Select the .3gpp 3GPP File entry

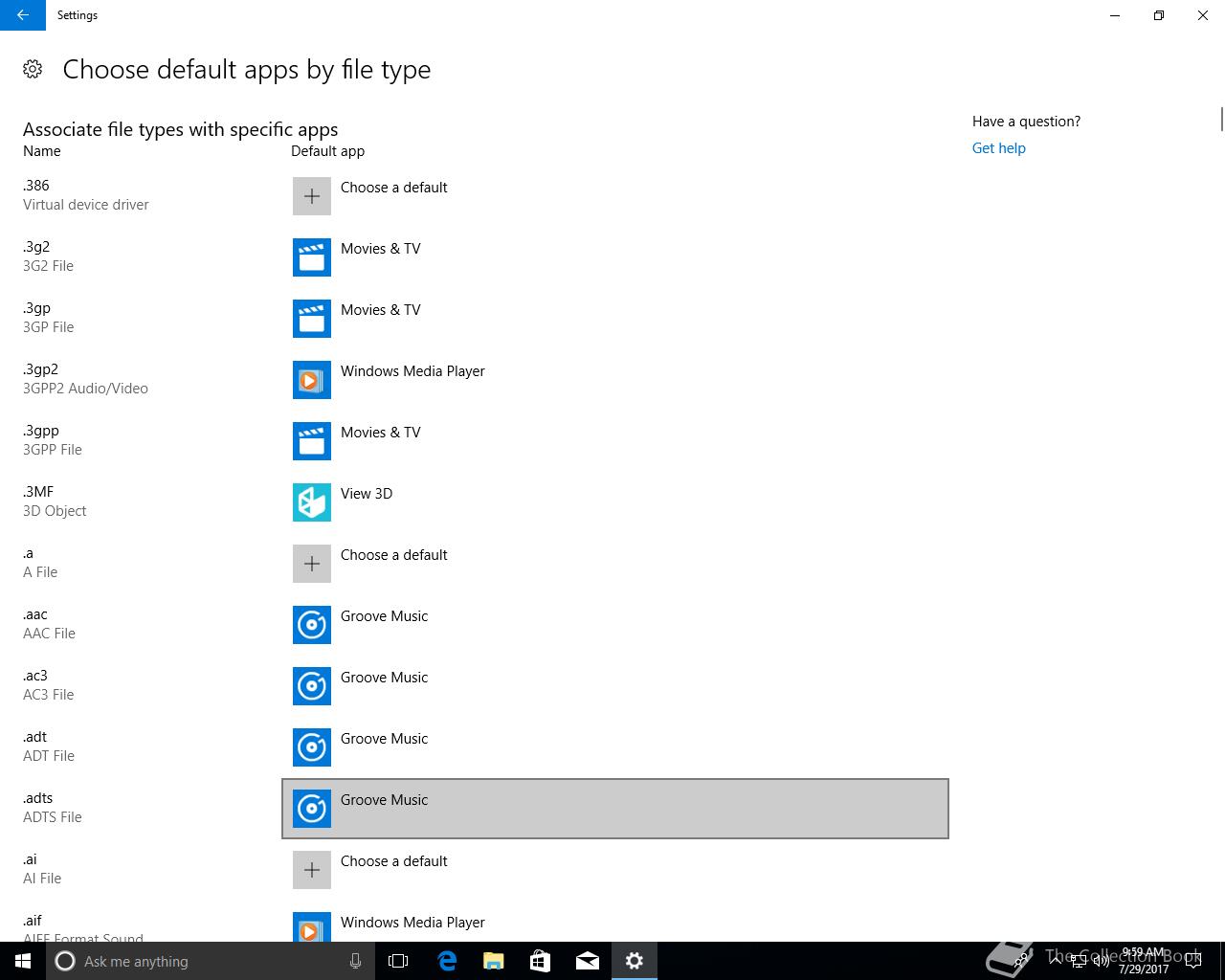point(53,440)
